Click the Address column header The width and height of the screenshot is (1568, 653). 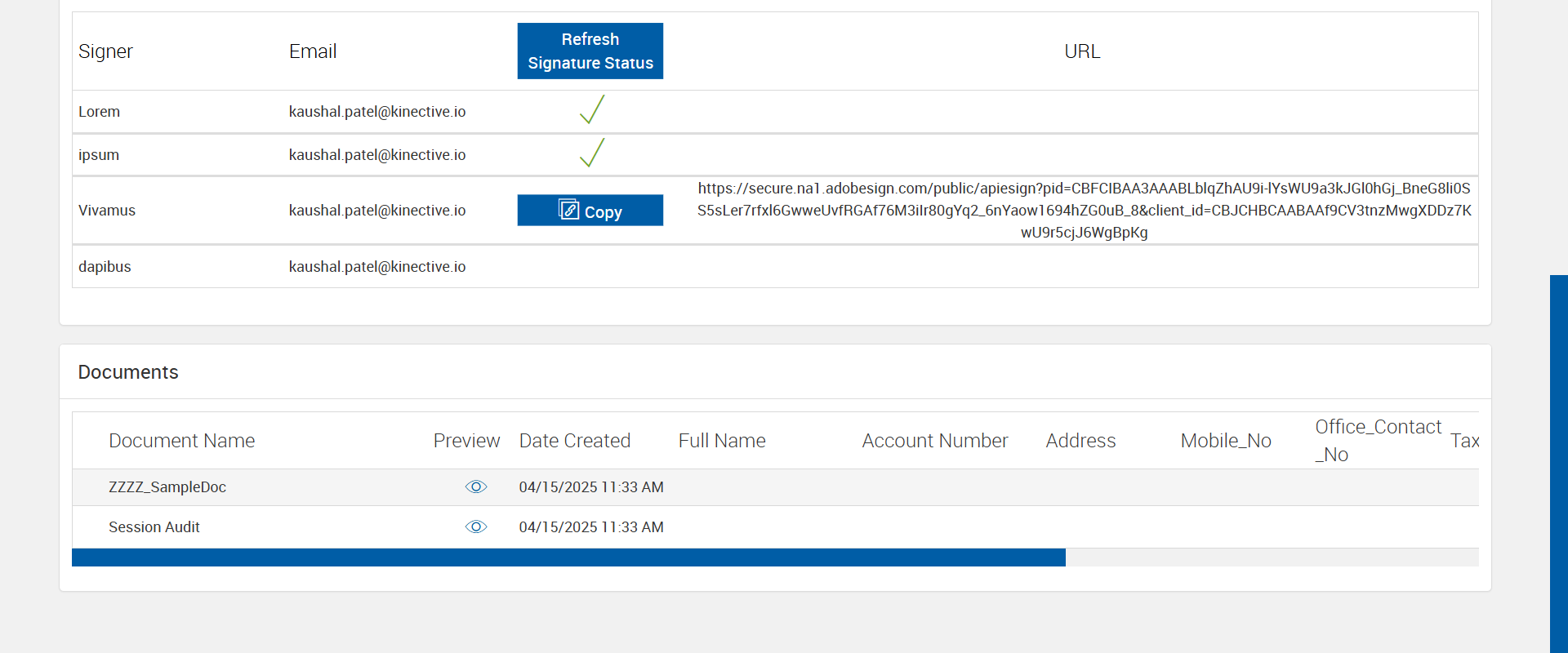pyautogui.click(x=1080, y=441)
